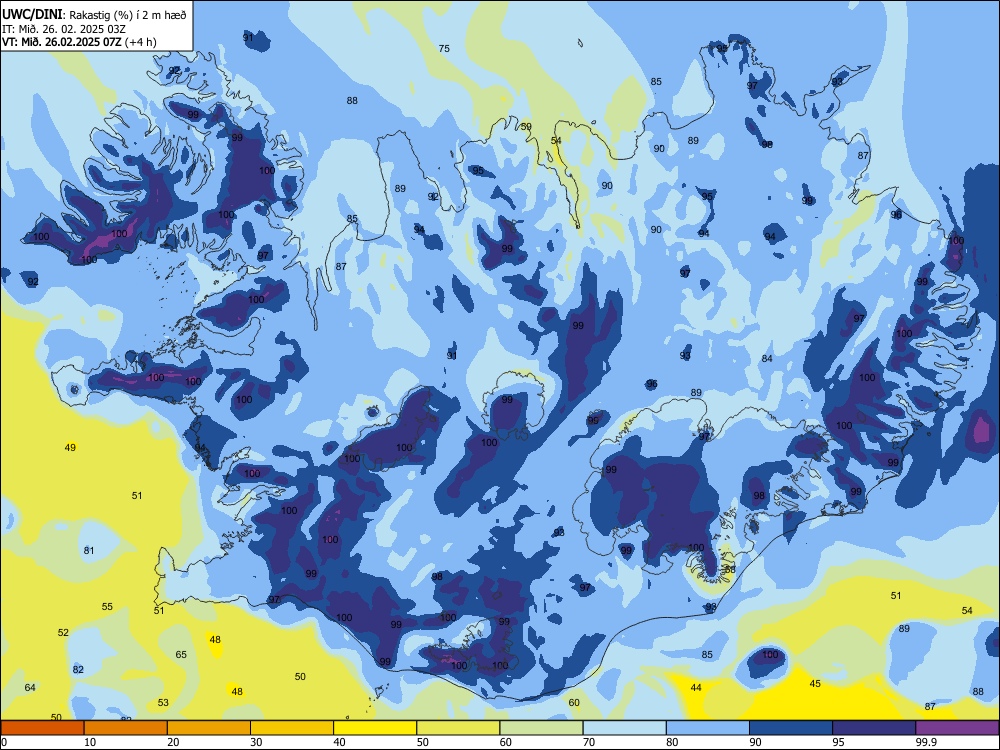The width and height of the screenshot is (1000, 750).
Task: Select the 90–95 dark blue legend swatch
Action: pos(791,728)
